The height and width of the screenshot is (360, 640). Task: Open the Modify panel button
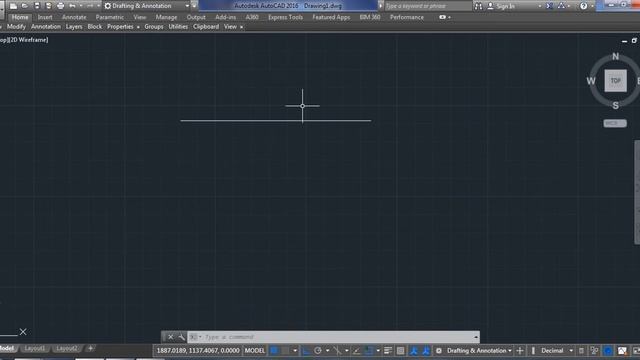click(16, 27)
